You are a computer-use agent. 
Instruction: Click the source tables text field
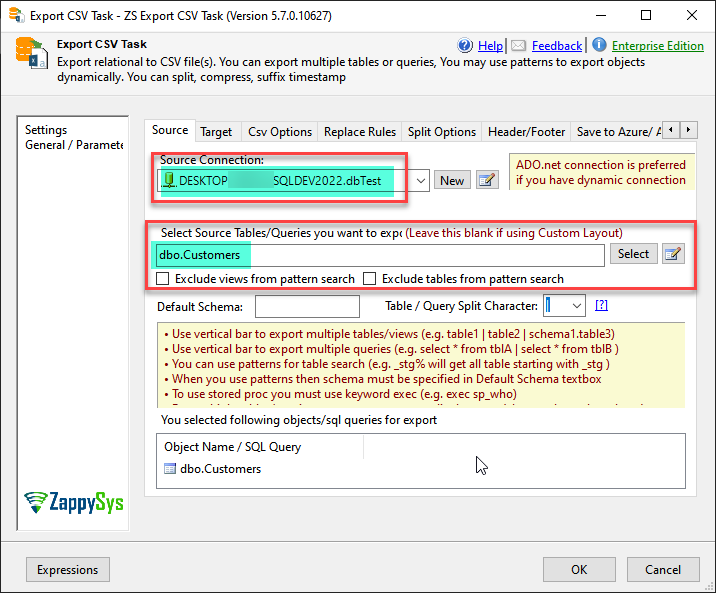pos(380,255)
